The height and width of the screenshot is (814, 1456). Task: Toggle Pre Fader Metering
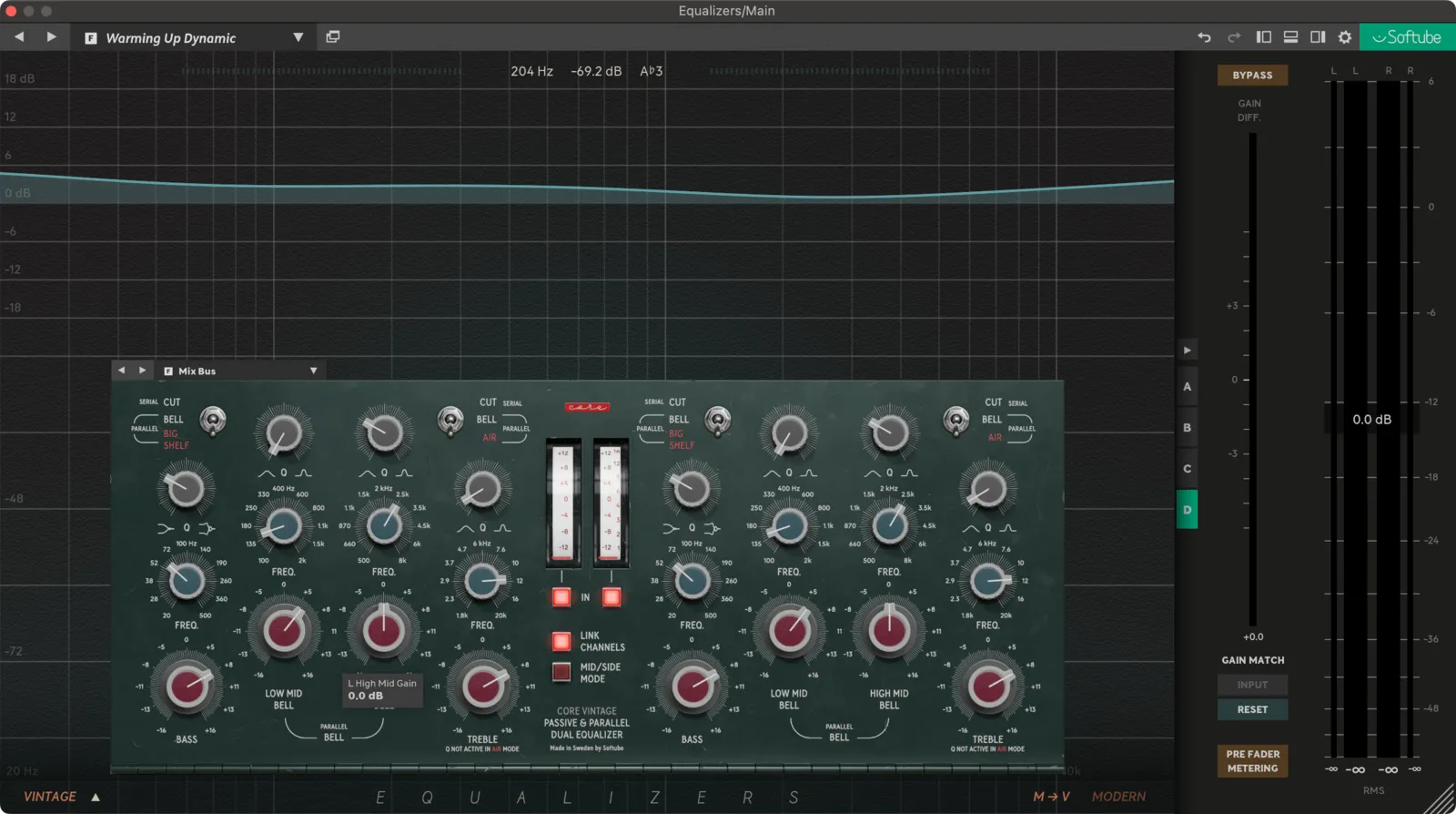pos(1252,761)
